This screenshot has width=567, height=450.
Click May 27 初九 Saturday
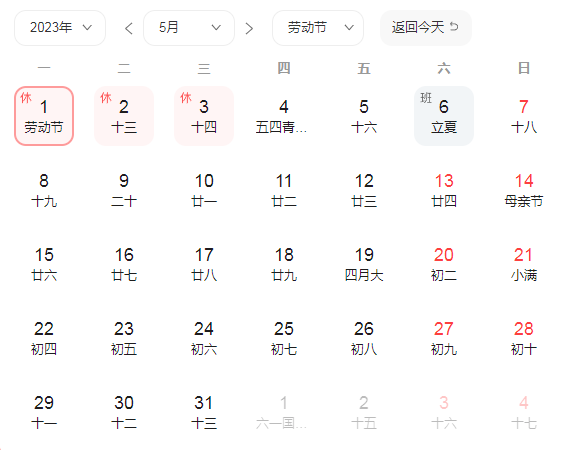(444, 338)
